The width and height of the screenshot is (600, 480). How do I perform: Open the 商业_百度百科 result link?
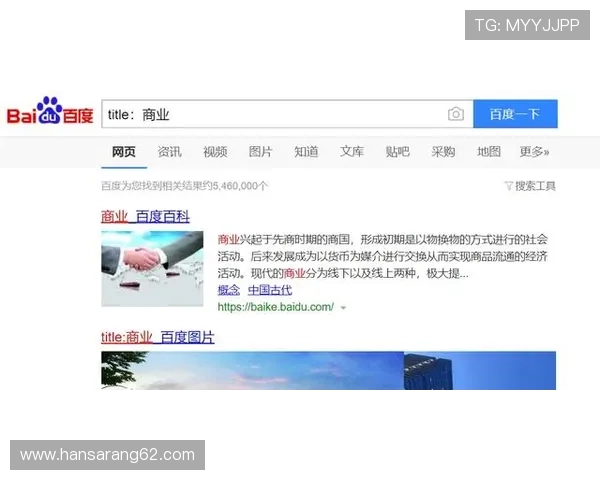click(145, 217)
